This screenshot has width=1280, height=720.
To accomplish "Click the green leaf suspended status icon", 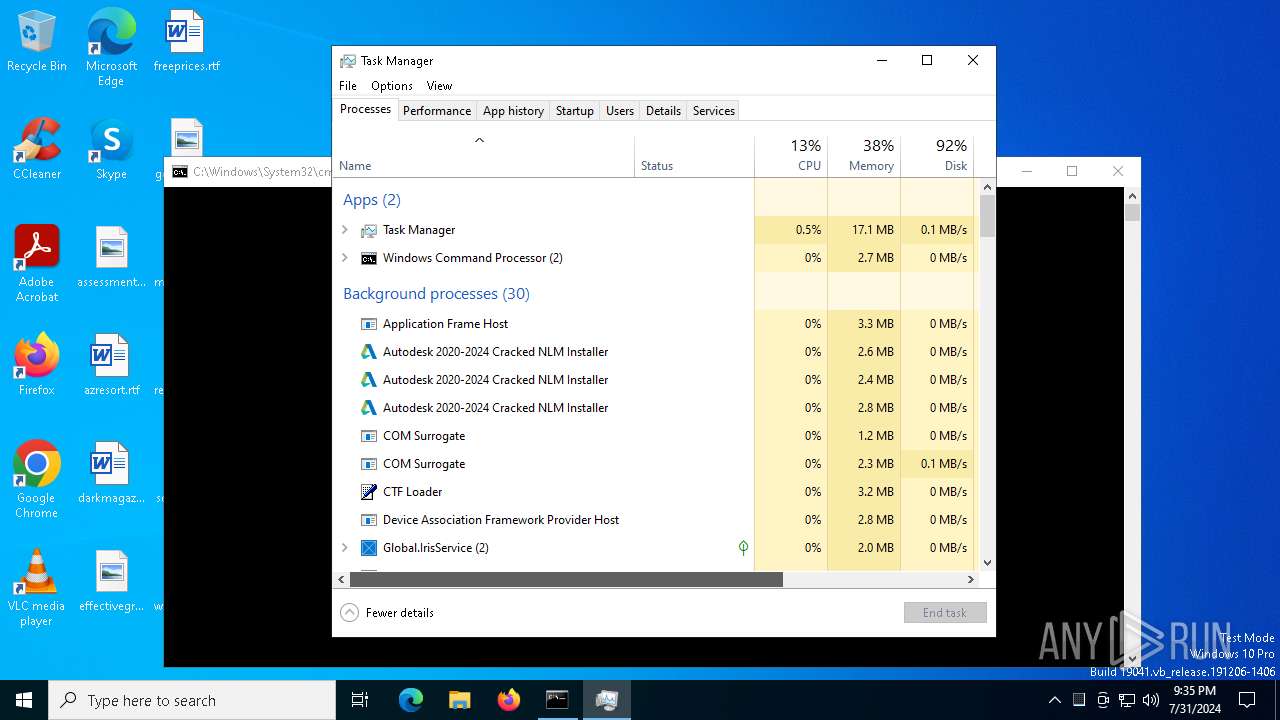I will coord(743,548).
